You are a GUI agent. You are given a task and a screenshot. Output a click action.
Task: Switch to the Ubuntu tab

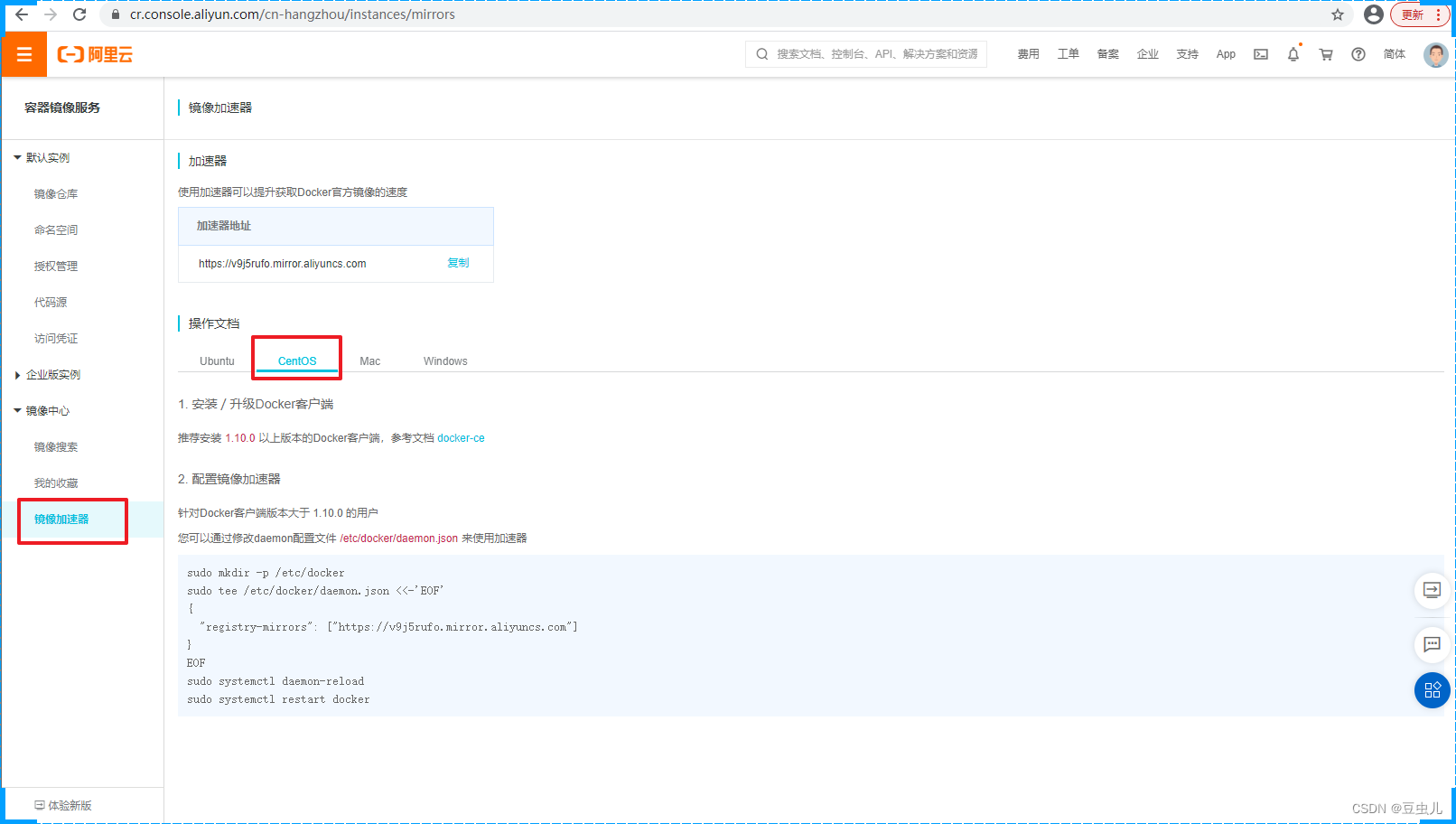click(x=217, y=360)
